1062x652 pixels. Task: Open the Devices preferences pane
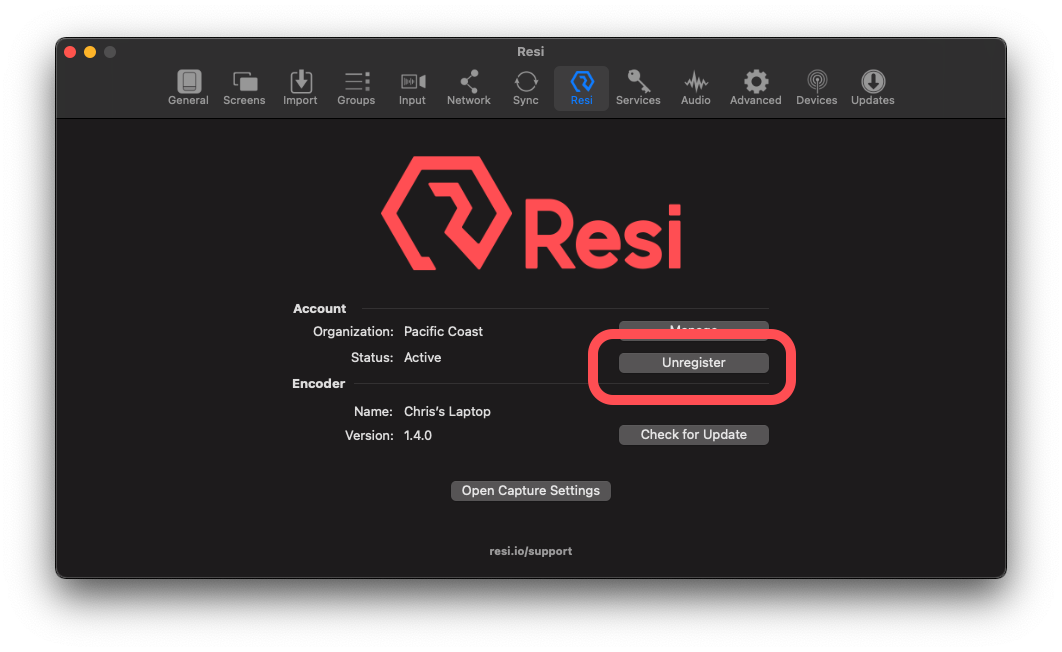tap(816, 87)
